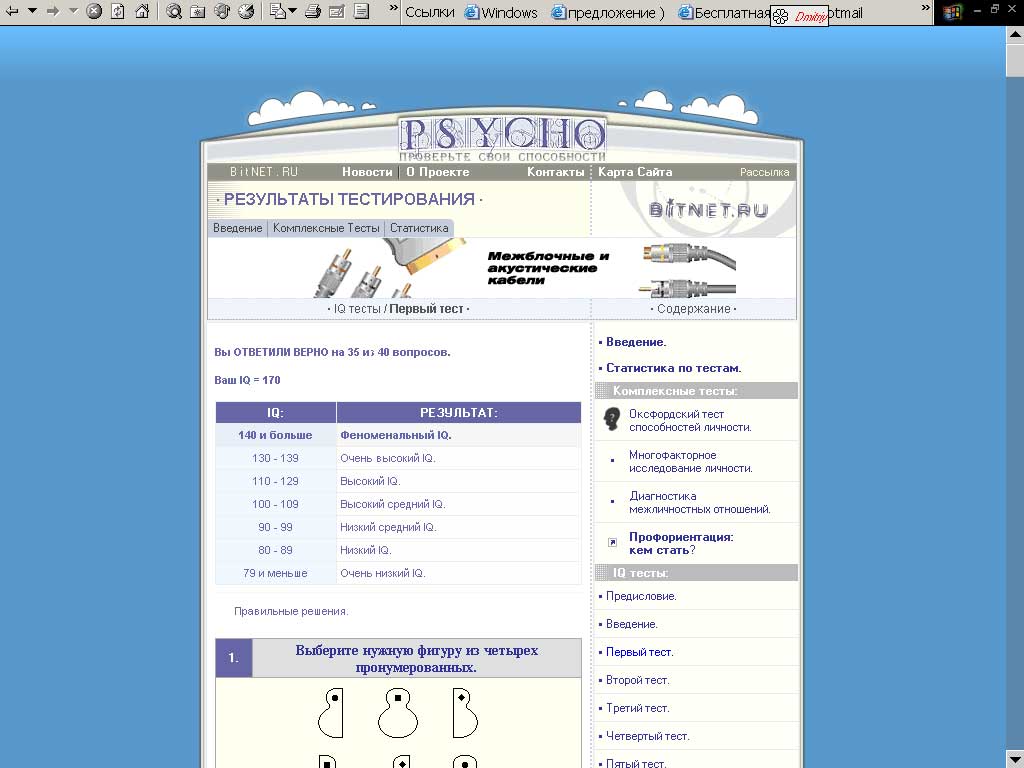Click the browser Back arrow button
Viewport: 1024px width, 768px height.
coord(13,12)
